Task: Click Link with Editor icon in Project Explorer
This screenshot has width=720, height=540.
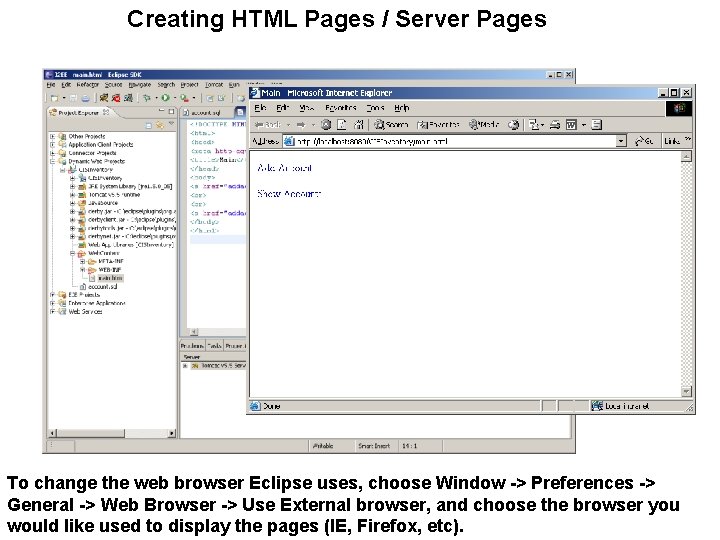Action: pos(160,125)
